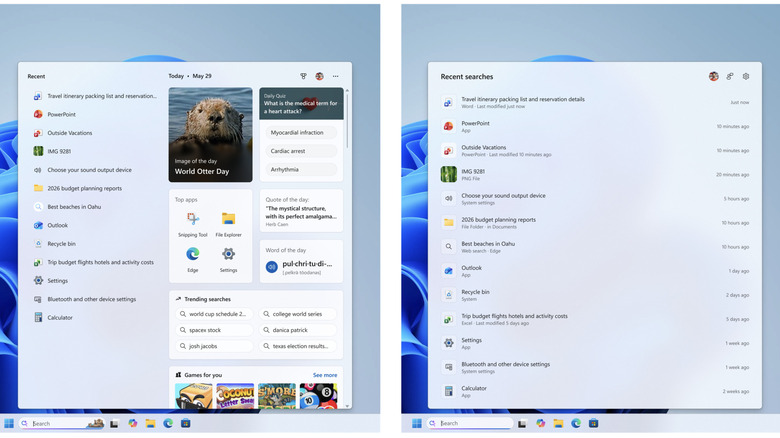Click the PowerPoint app icon in Recent searches panel
Image resolution: width=780 pixels, height=438 pixels.
(x=448, y=126)
